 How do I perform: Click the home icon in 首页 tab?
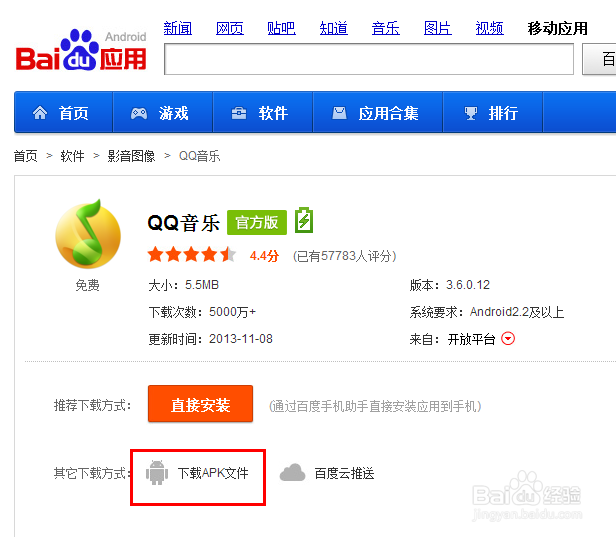[40, 113]
